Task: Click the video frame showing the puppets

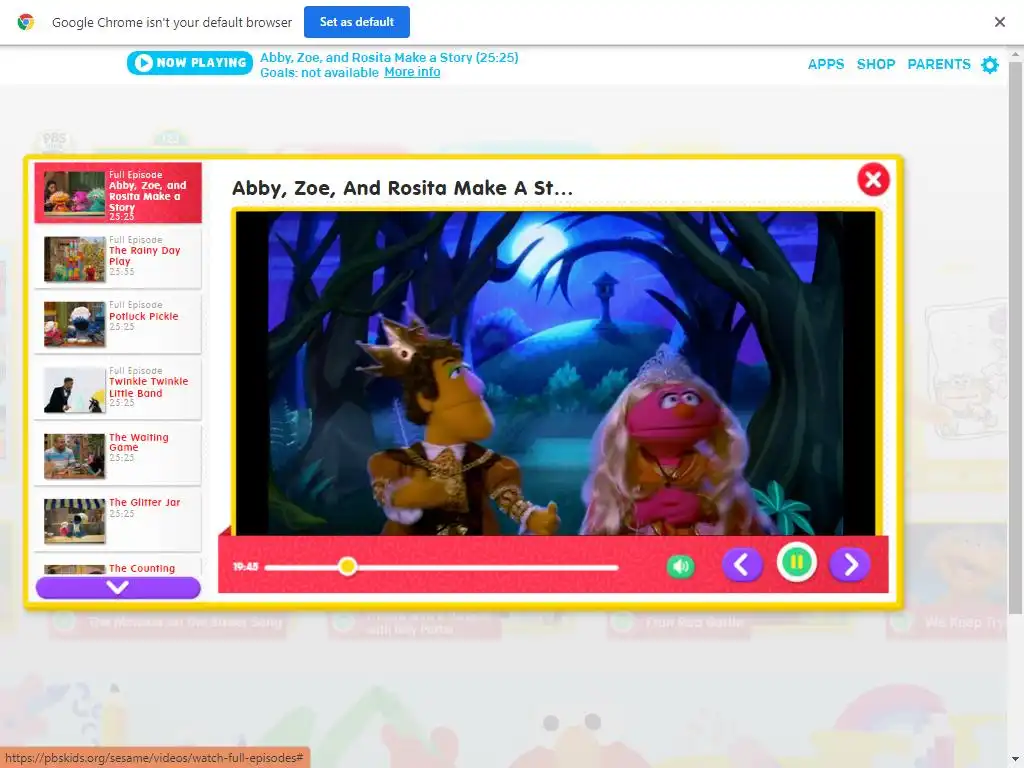Action: [555, 373]
